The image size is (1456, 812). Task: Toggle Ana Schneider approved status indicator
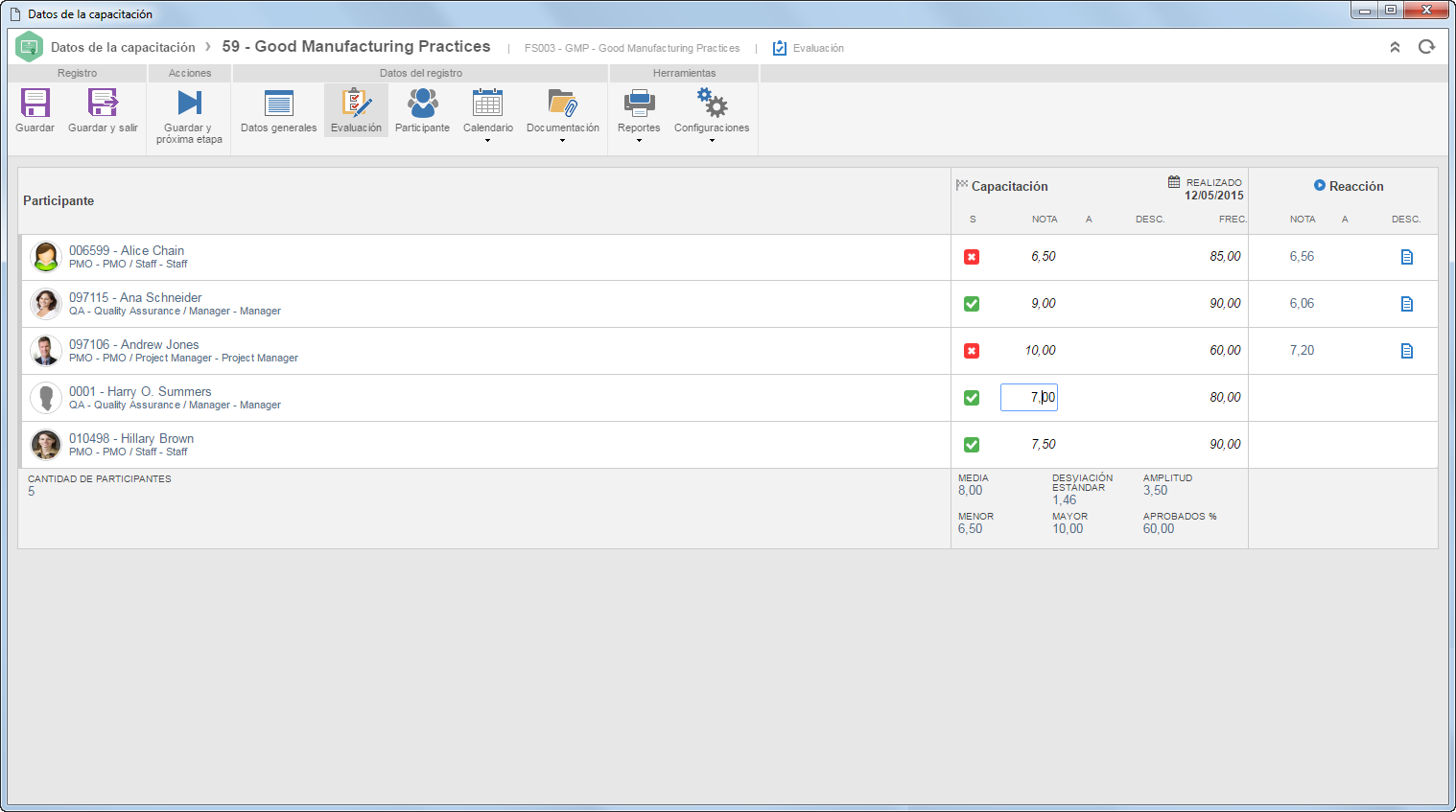tap(972, 304)
